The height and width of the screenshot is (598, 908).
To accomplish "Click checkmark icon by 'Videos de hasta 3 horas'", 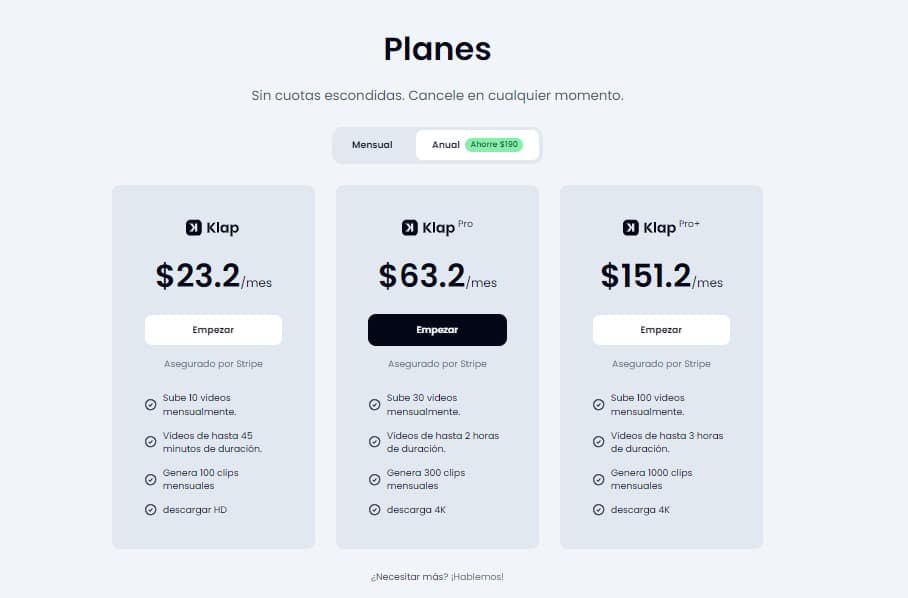I will pyautogui.click(x=599, y=442).
